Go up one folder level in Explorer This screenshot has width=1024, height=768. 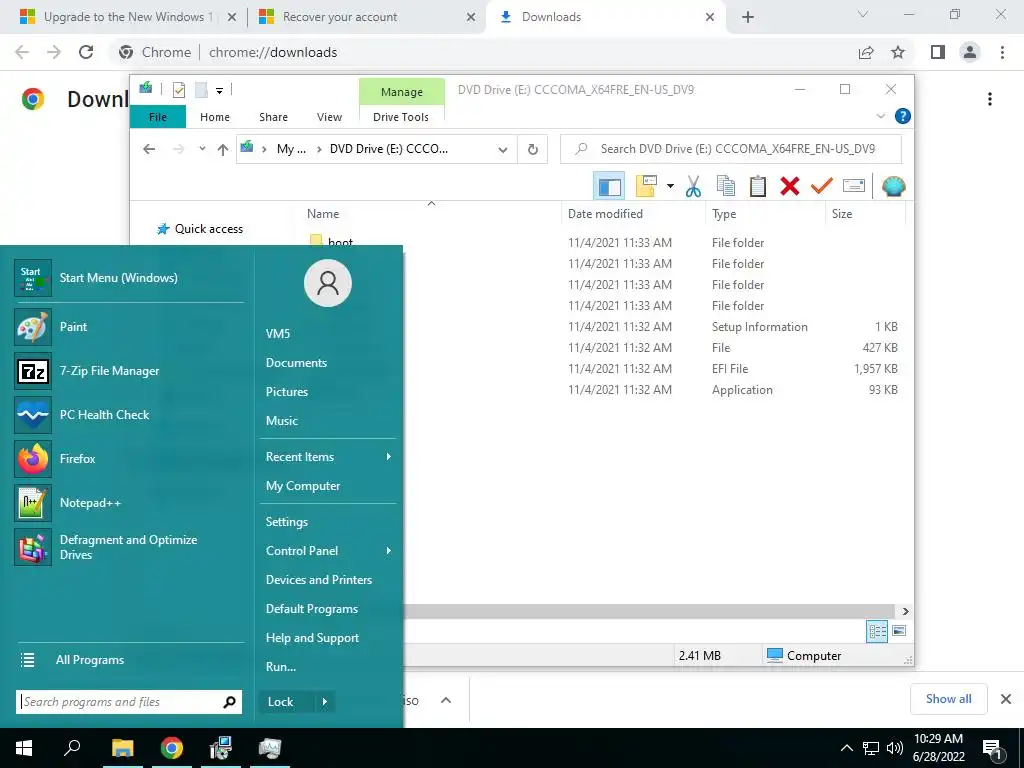click(x=223, y=150)
